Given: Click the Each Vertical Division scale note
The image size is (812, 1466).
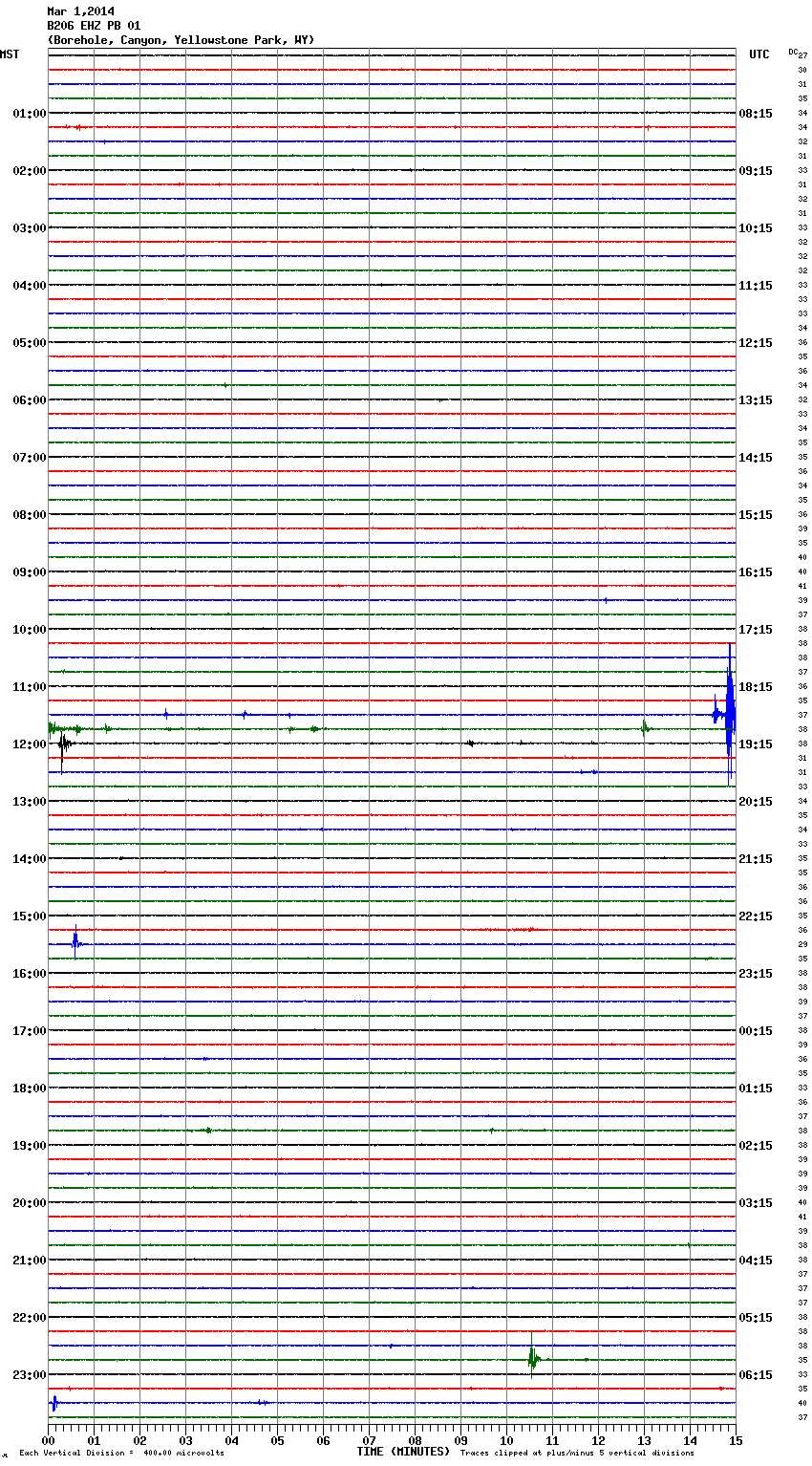Looking at the screenshot, I should [x=121, y=1454].
